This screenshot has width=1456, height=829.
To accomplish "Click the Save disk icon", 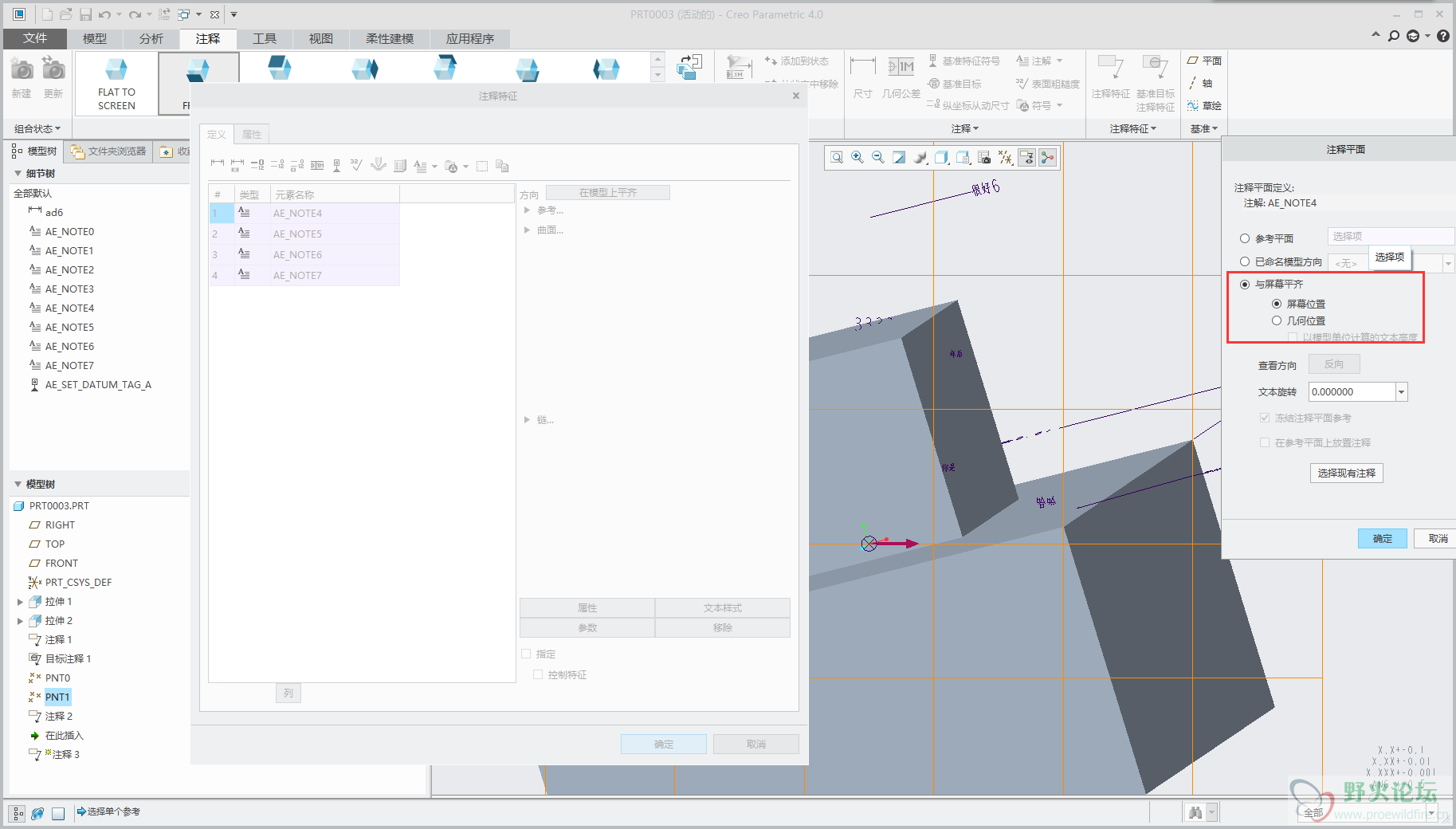I will pos(85,14).
